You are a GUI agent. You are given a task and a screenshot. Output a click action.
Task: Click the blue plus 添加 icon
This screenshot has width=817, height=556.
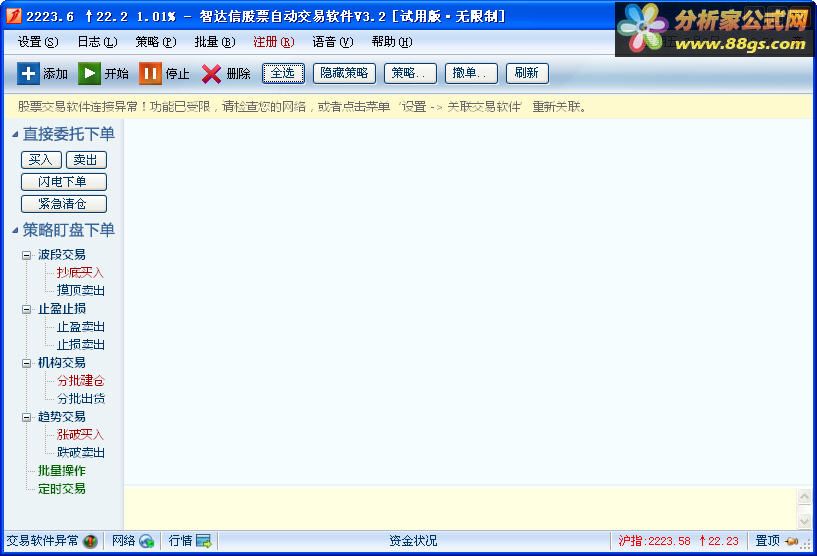coord(28,73)
